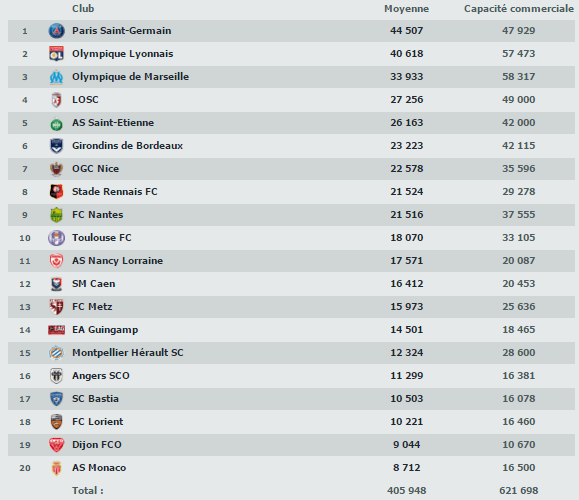Click the LOSC club badge
579x500 pixels.
pyautogui.click(x=56, y=100)
